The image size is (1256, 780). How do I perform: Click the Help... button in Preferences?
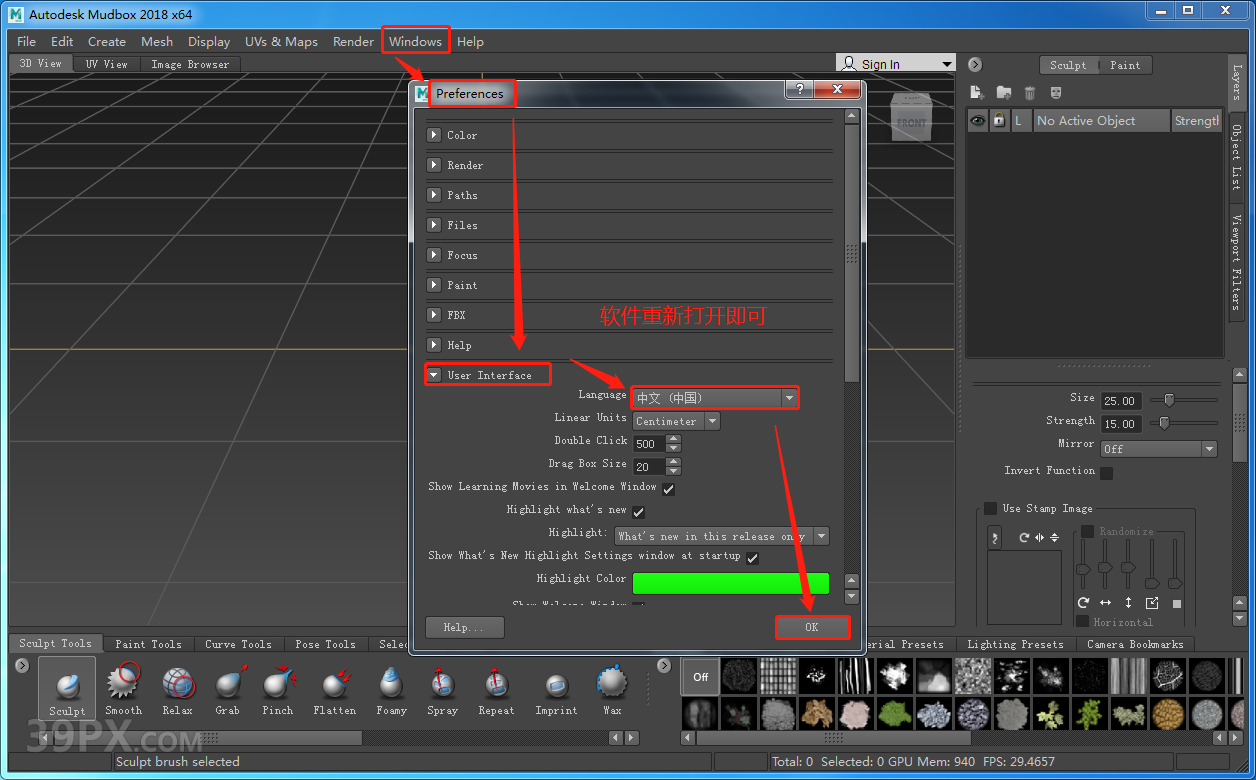pos(464,627)
